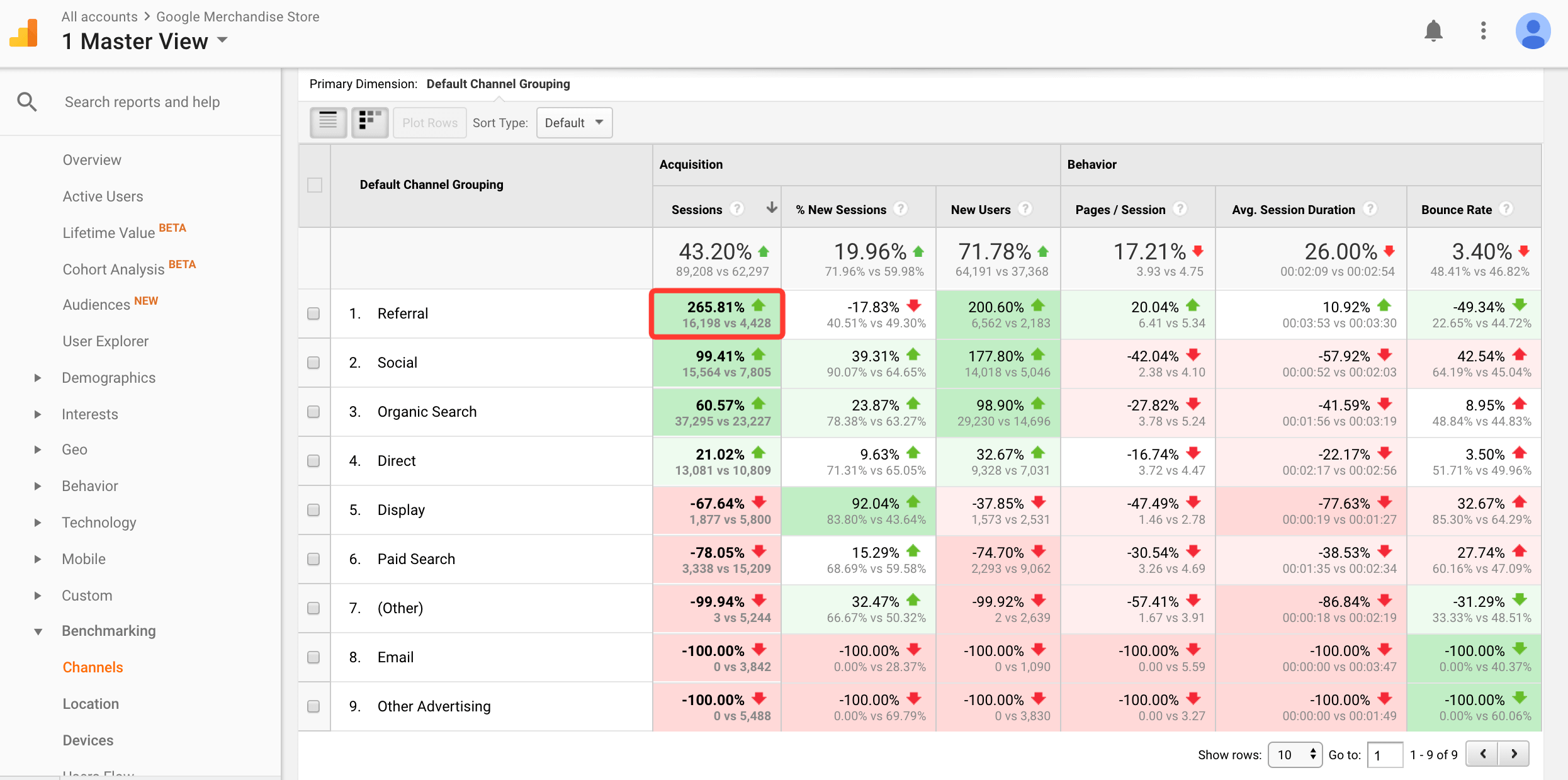Click the Bounce Rate help icon
Screen dimensions: 1568x780
click(1506, 208)
